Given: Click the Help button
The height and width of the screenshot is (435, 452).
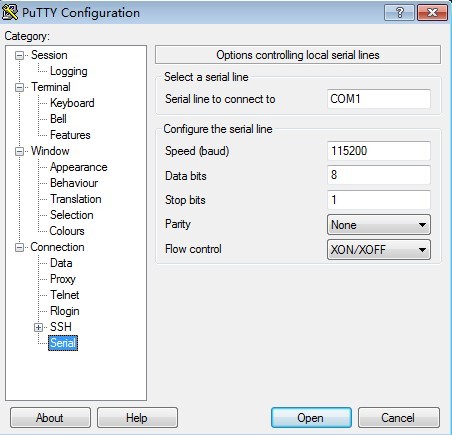Looking at the screenshot, I should [137, 418].
